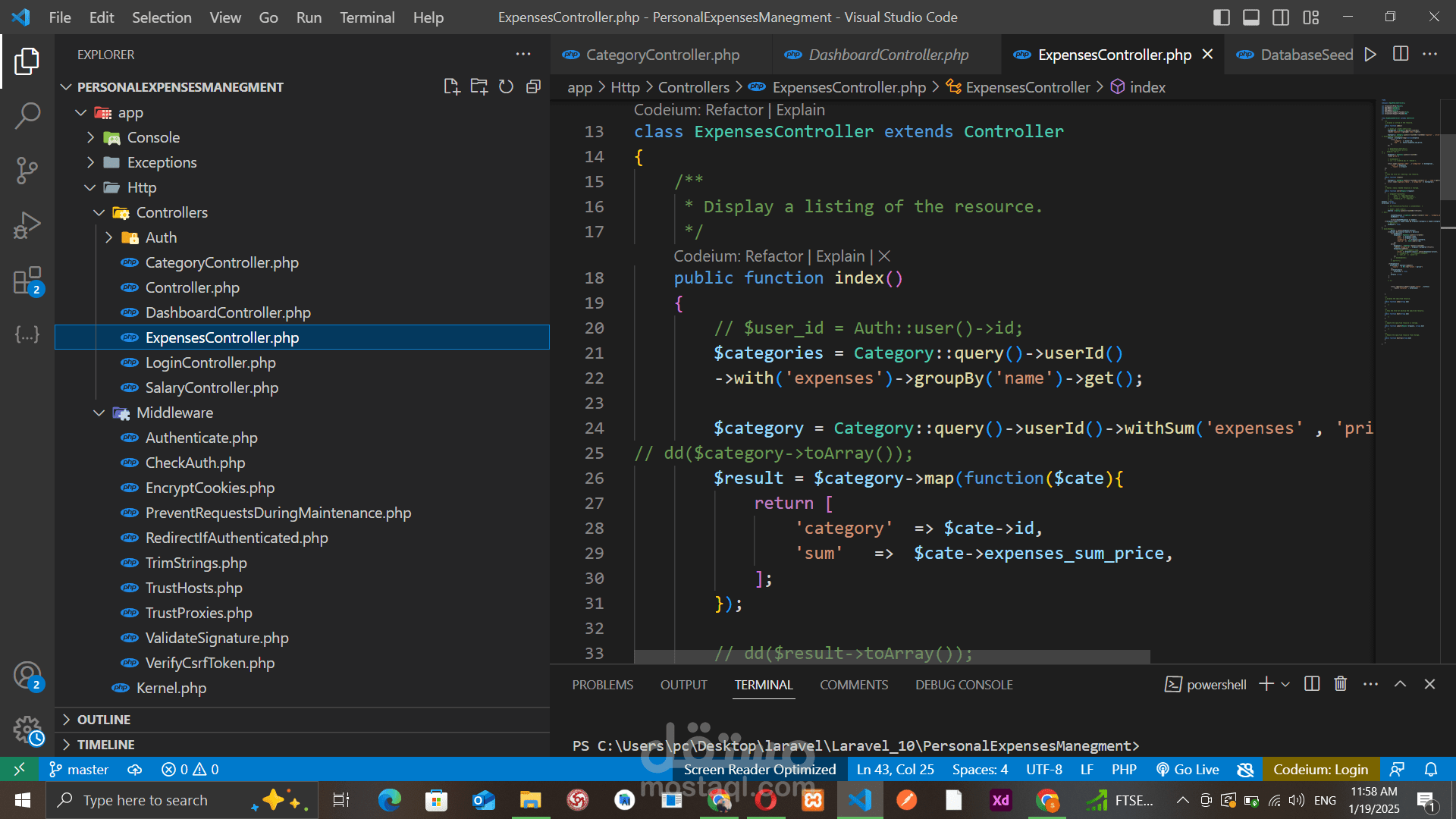Click New File icon in explorer header
This screenshot has width=1456, height=819.
coord(451,87)
